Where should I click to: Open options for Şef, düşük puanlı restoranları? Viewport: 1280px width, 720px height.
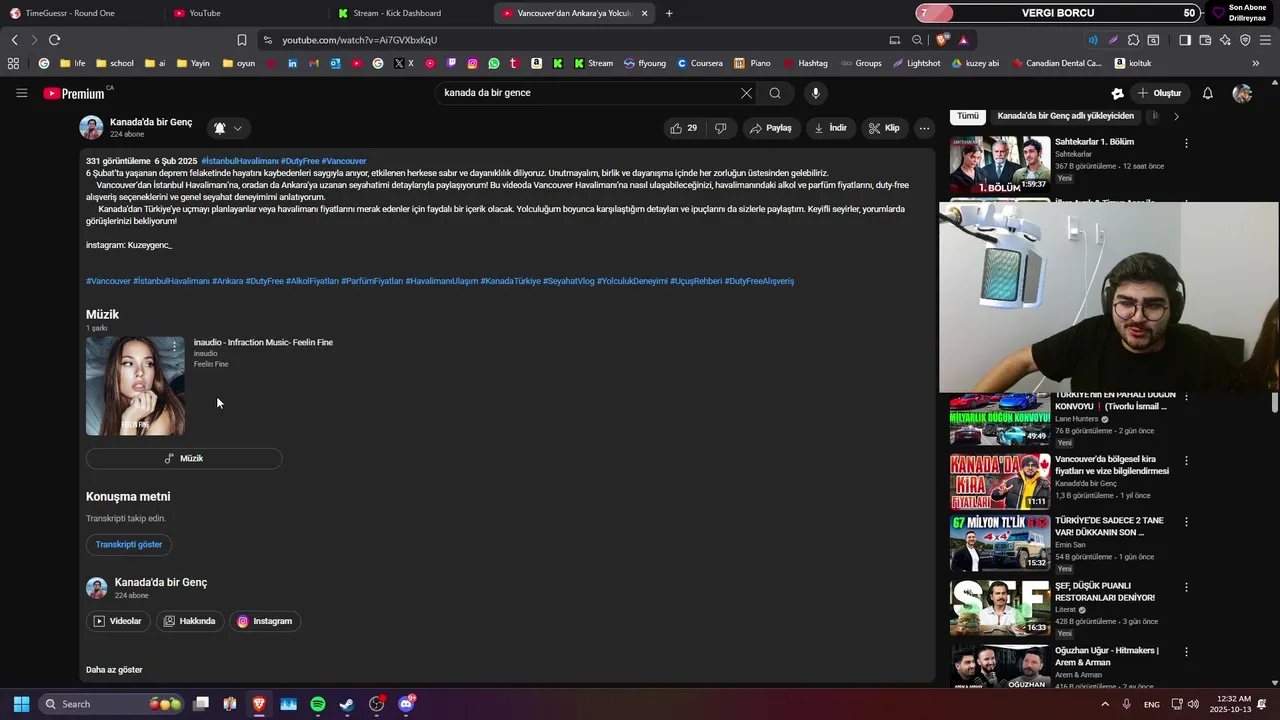click(x=1187, y=587)
